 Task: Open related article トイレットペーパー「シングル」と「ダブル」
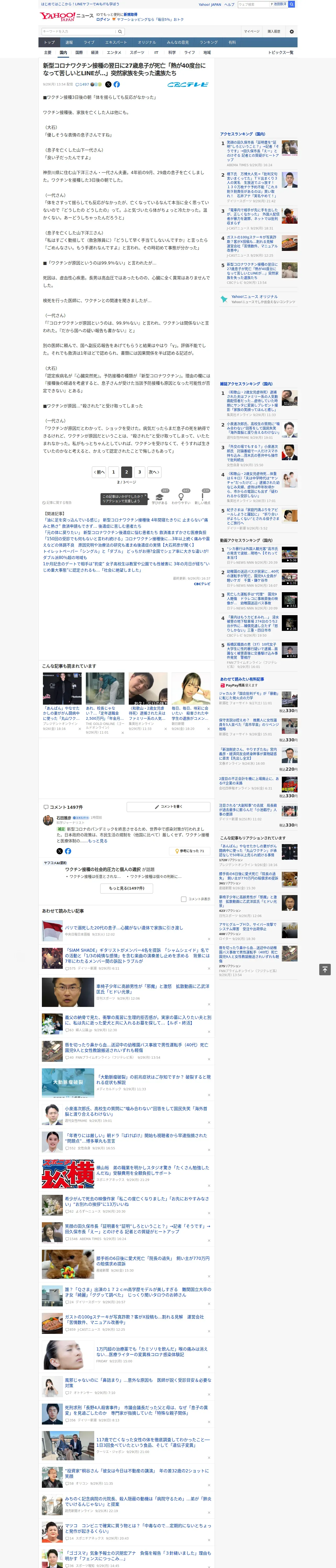coord(125,554)
